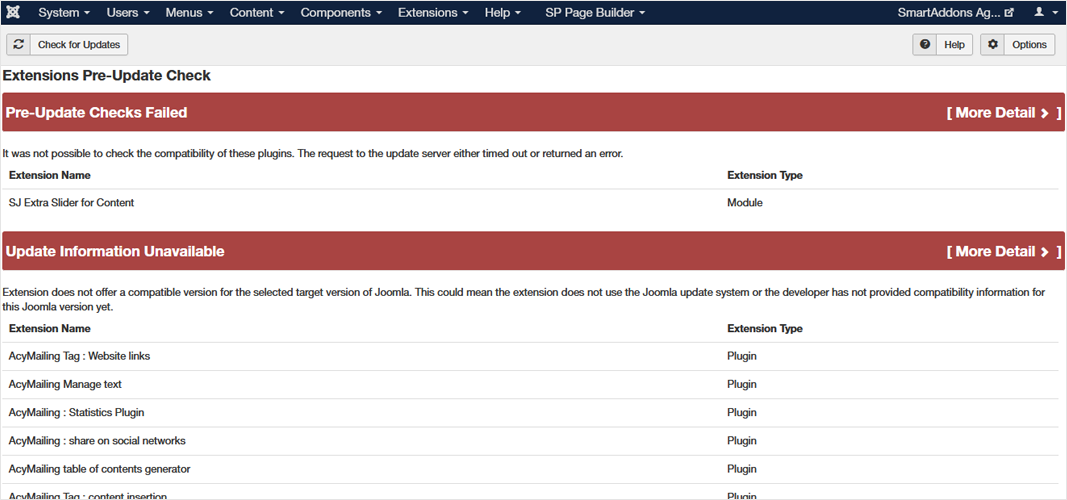This screenshot has height=500, width=1067.
Task: Open the Extensions menu
Action: pos(433,12)
